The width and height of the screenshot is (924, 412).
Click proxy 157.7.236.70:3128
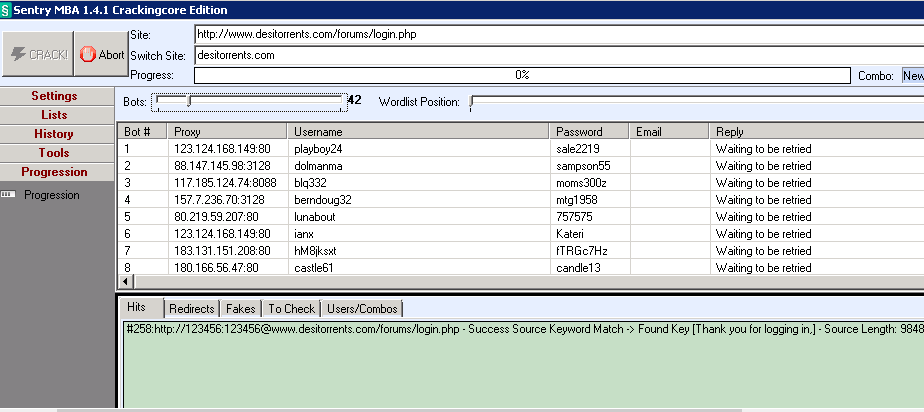(219, 200)
